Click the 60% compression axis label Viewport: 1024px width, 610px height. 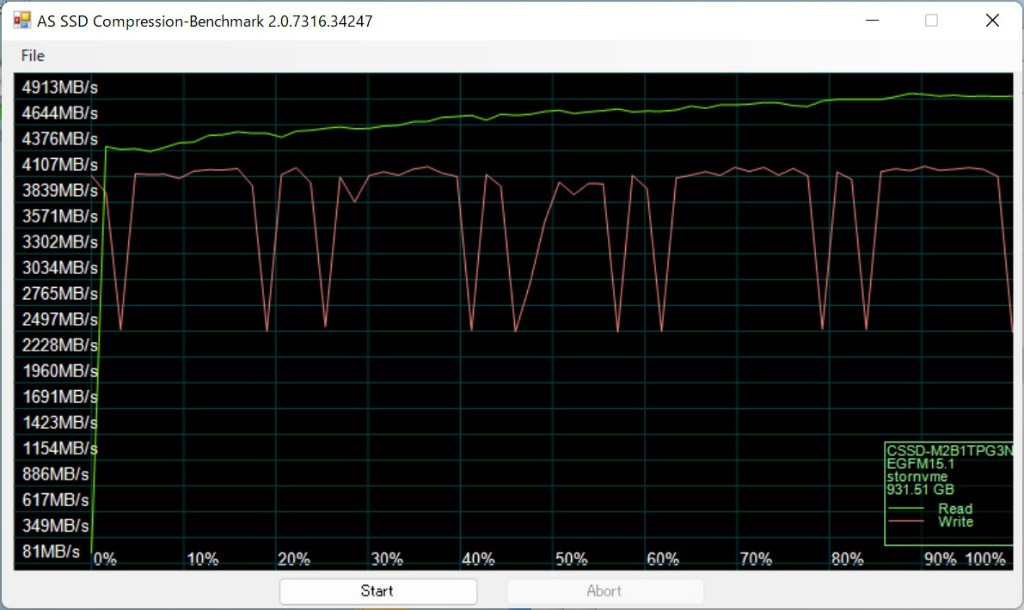[x=662, y=559]
